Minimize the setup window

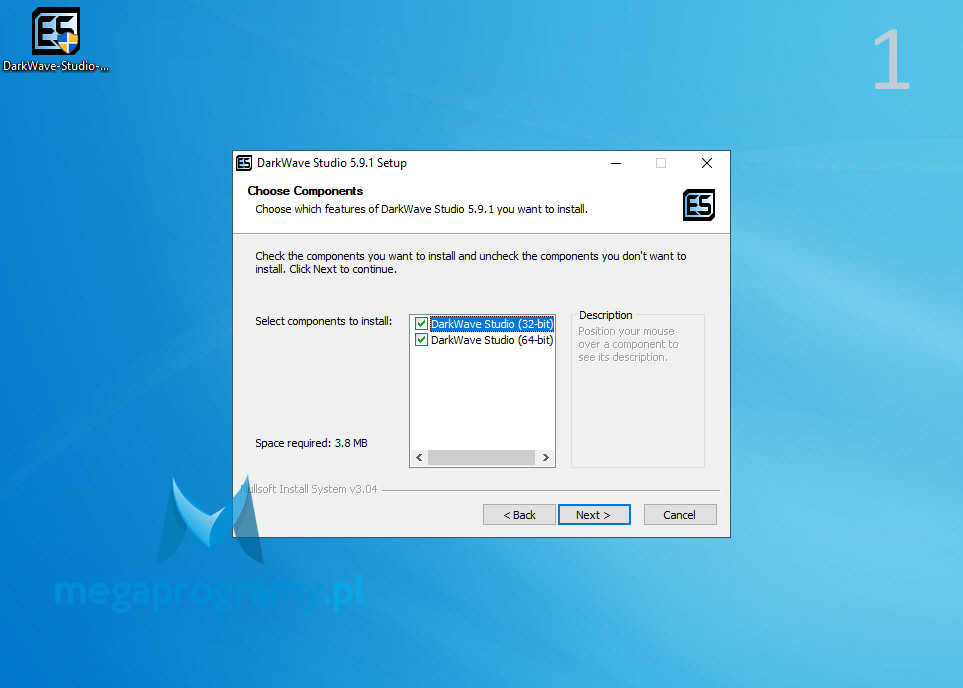point(616,163)
